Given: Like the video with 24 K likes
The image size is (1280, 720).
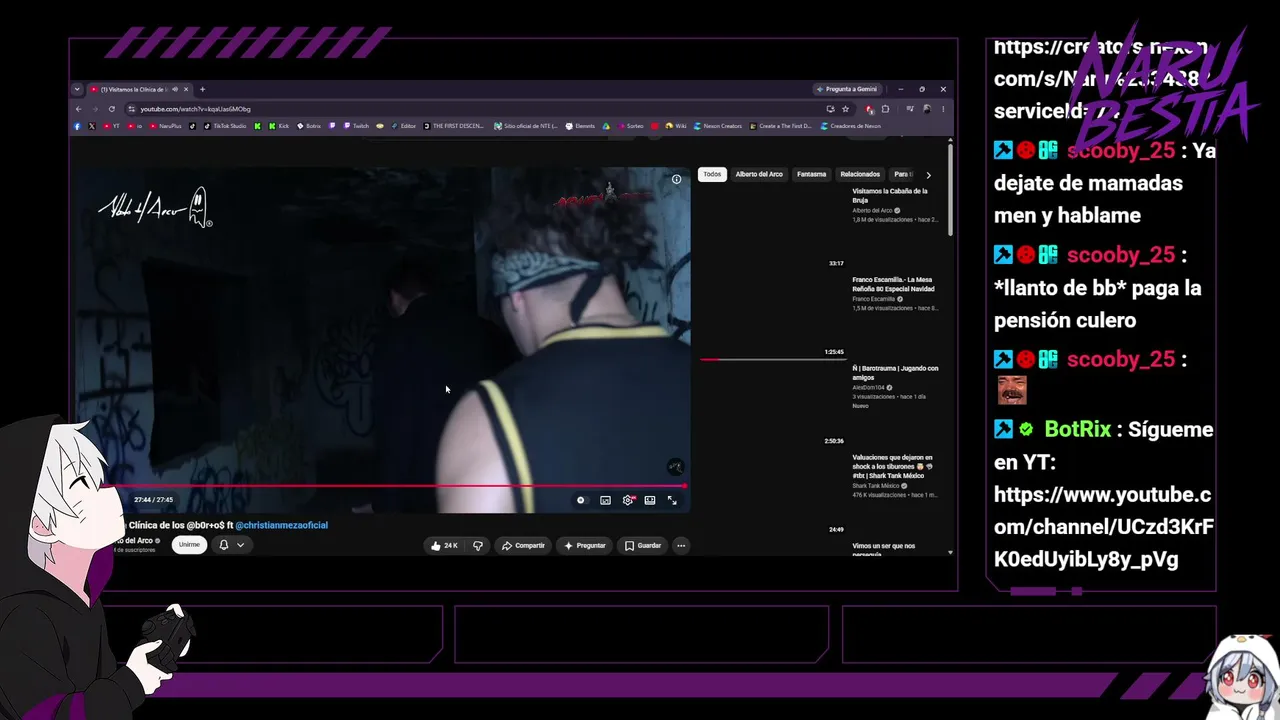Looking at the screenshot, I should pyautogui.click(x=444, y=546).
